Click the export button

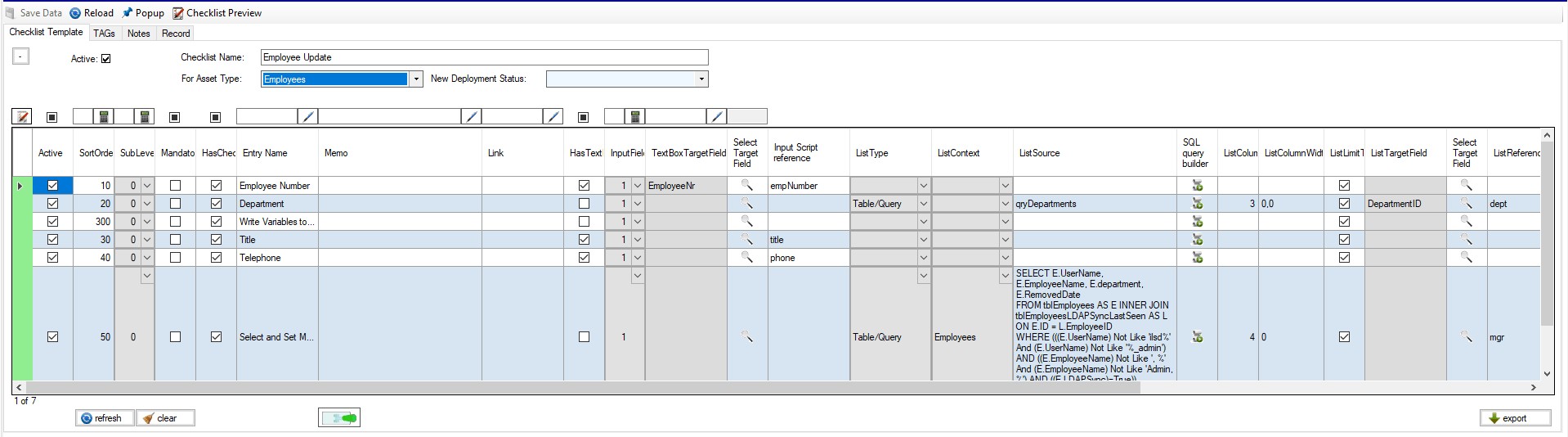pyautogui.click(x=1515, y=418)
